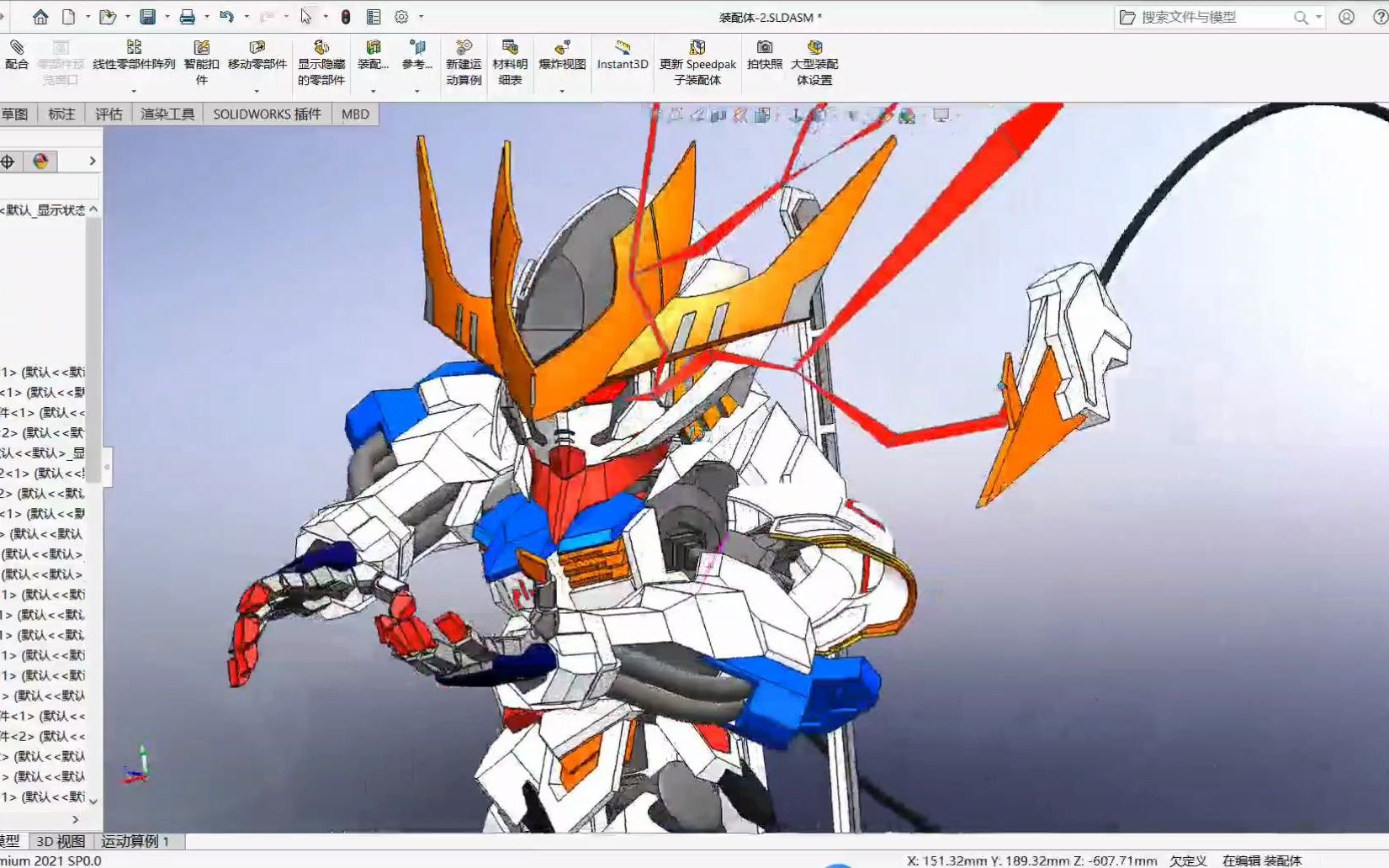Switch to the 标注 (Markup) tab
The height and width of the screenshot is (868, 1389).
coord(61,114)
